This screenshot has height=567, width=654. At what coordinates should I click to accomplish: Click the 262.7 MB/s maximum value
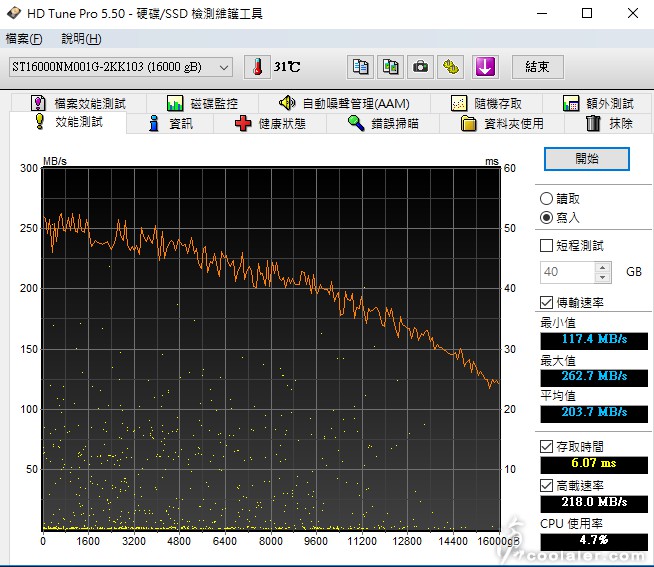click(x=594, y=377)
